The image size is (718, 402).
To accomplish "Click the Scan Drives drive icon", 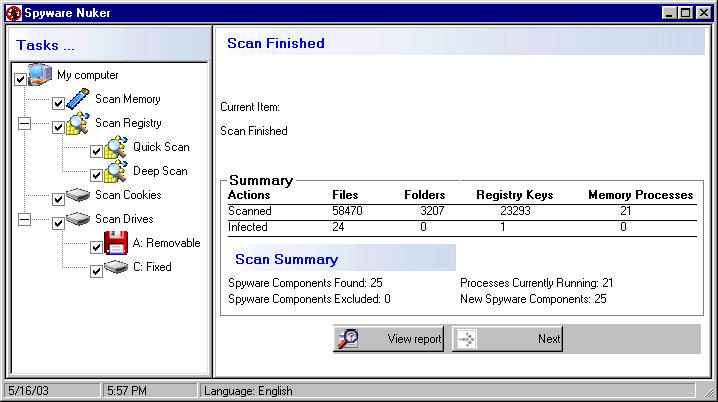I will 78,219.
